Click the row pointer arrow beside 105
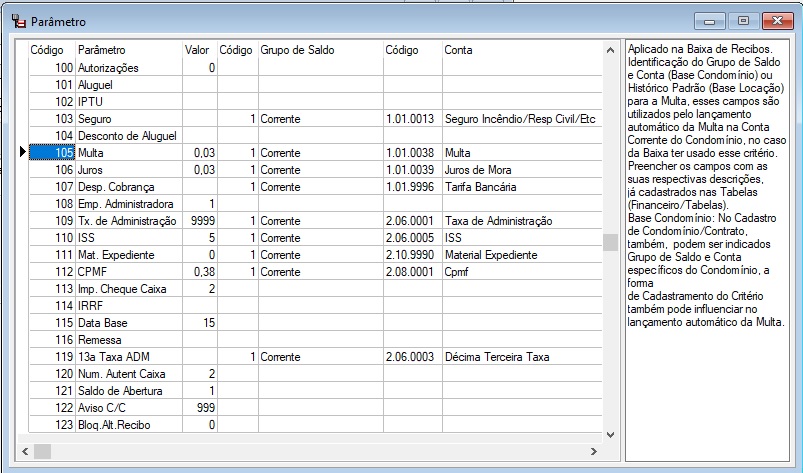803x473 pixels. click(23, 152)
